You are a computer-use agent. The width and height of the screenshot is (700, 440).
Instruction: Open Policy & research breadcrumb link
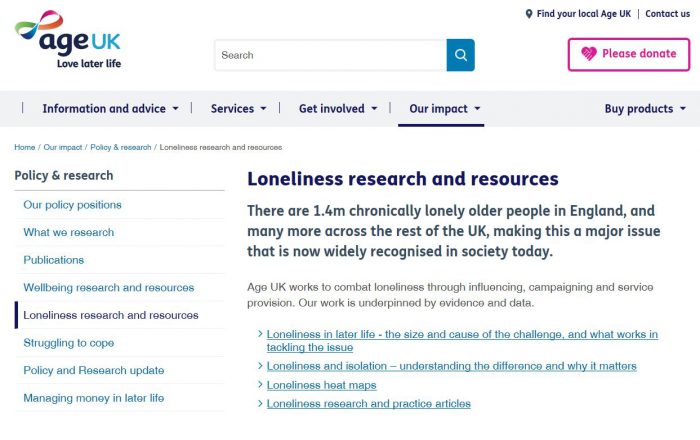(121, 147)
